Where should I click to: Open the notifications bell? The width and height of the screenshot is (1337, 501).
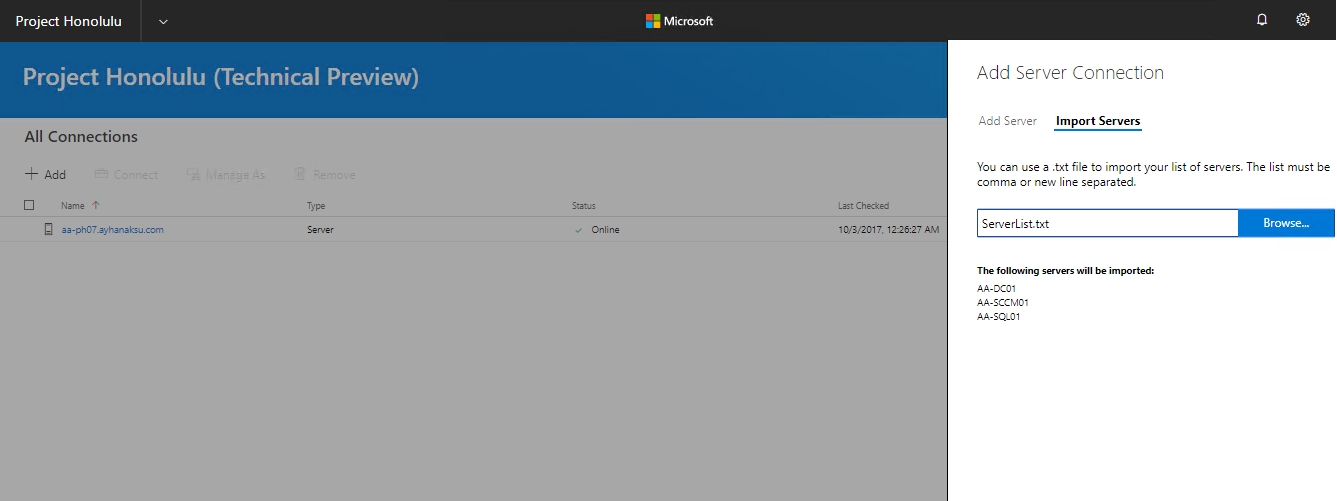[1262, 20]
